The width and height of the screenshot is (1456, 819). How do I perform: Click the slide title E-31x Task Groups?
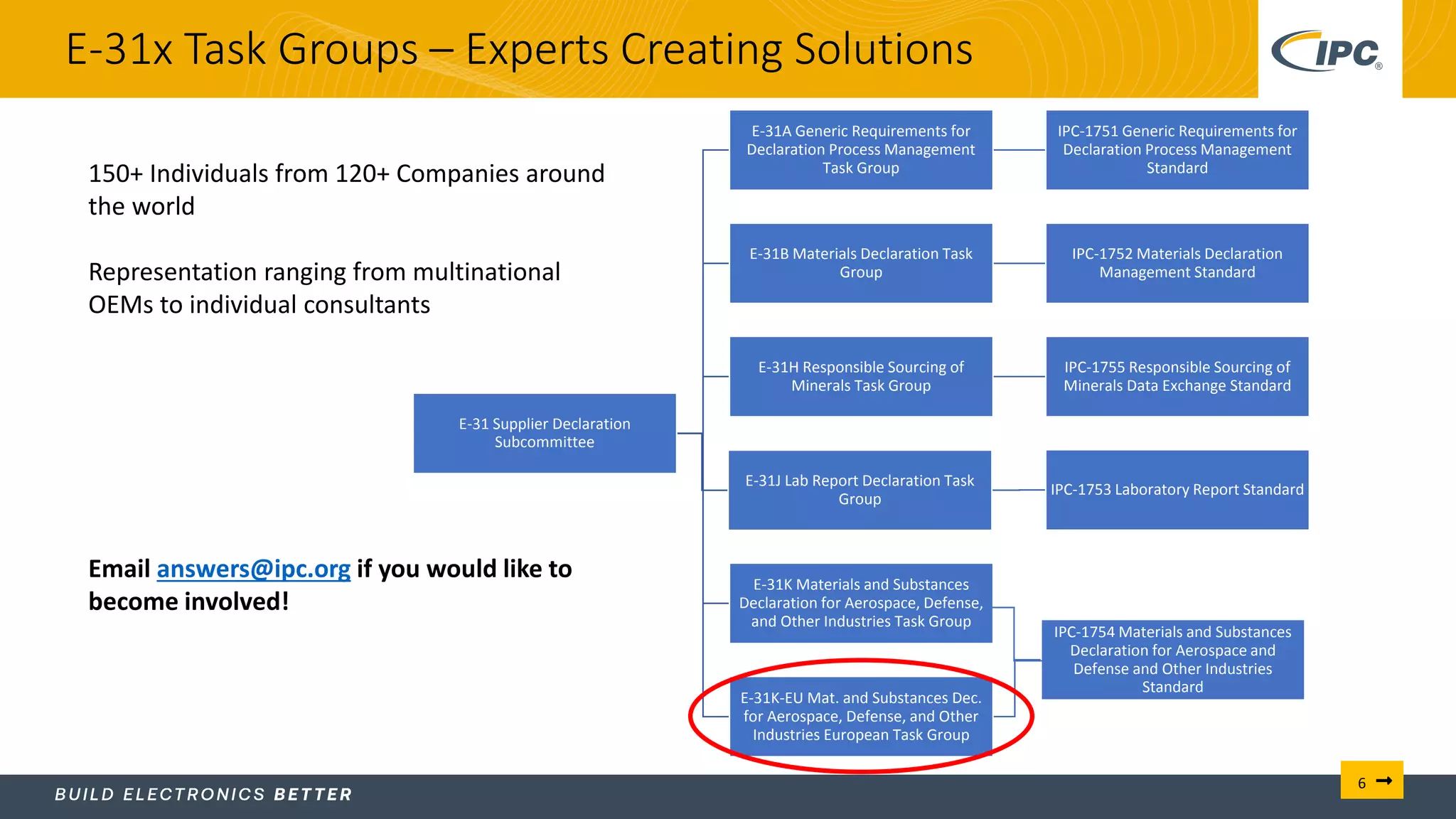519,49
